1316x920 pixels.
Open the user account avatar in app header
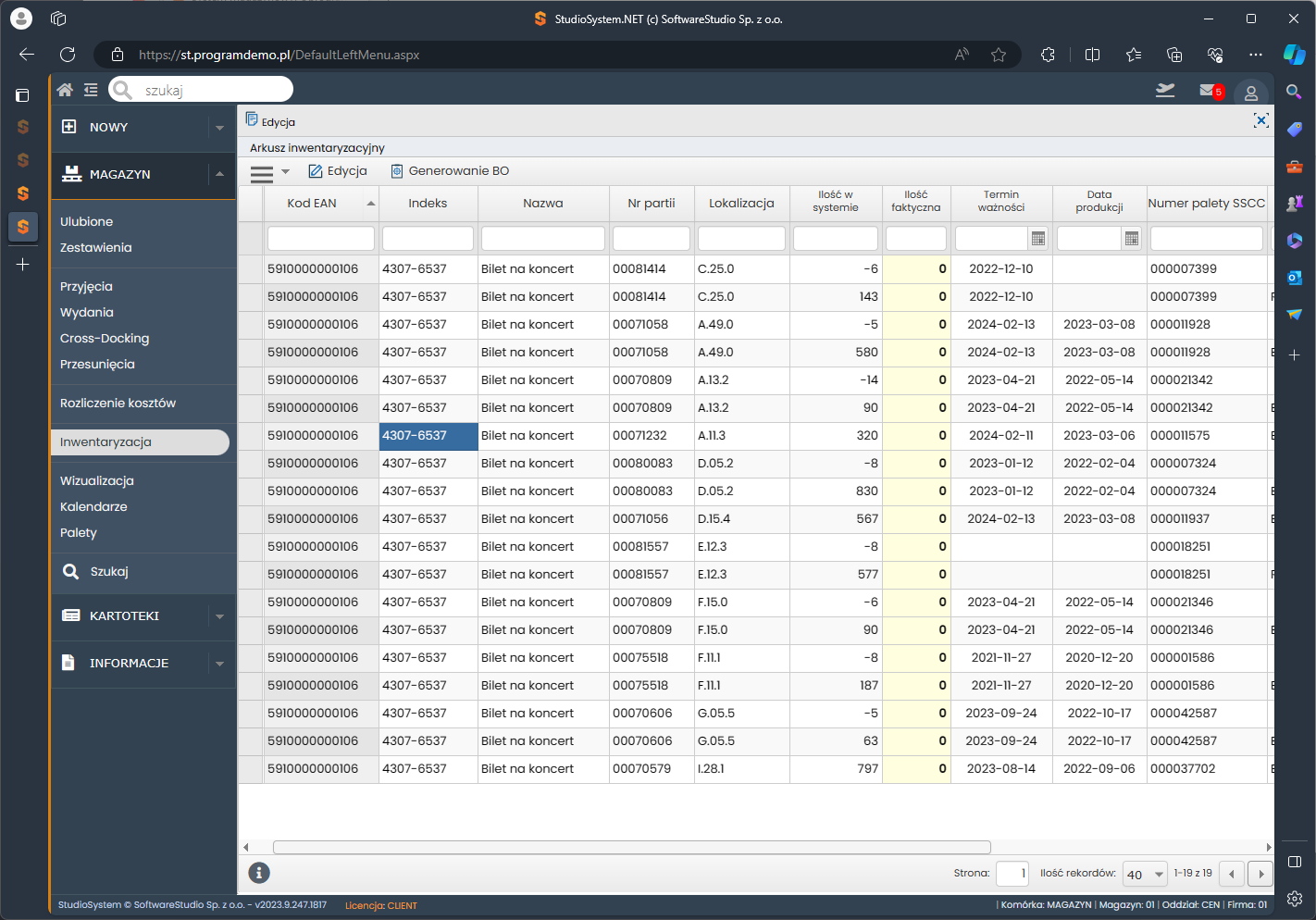point(1250,93)
